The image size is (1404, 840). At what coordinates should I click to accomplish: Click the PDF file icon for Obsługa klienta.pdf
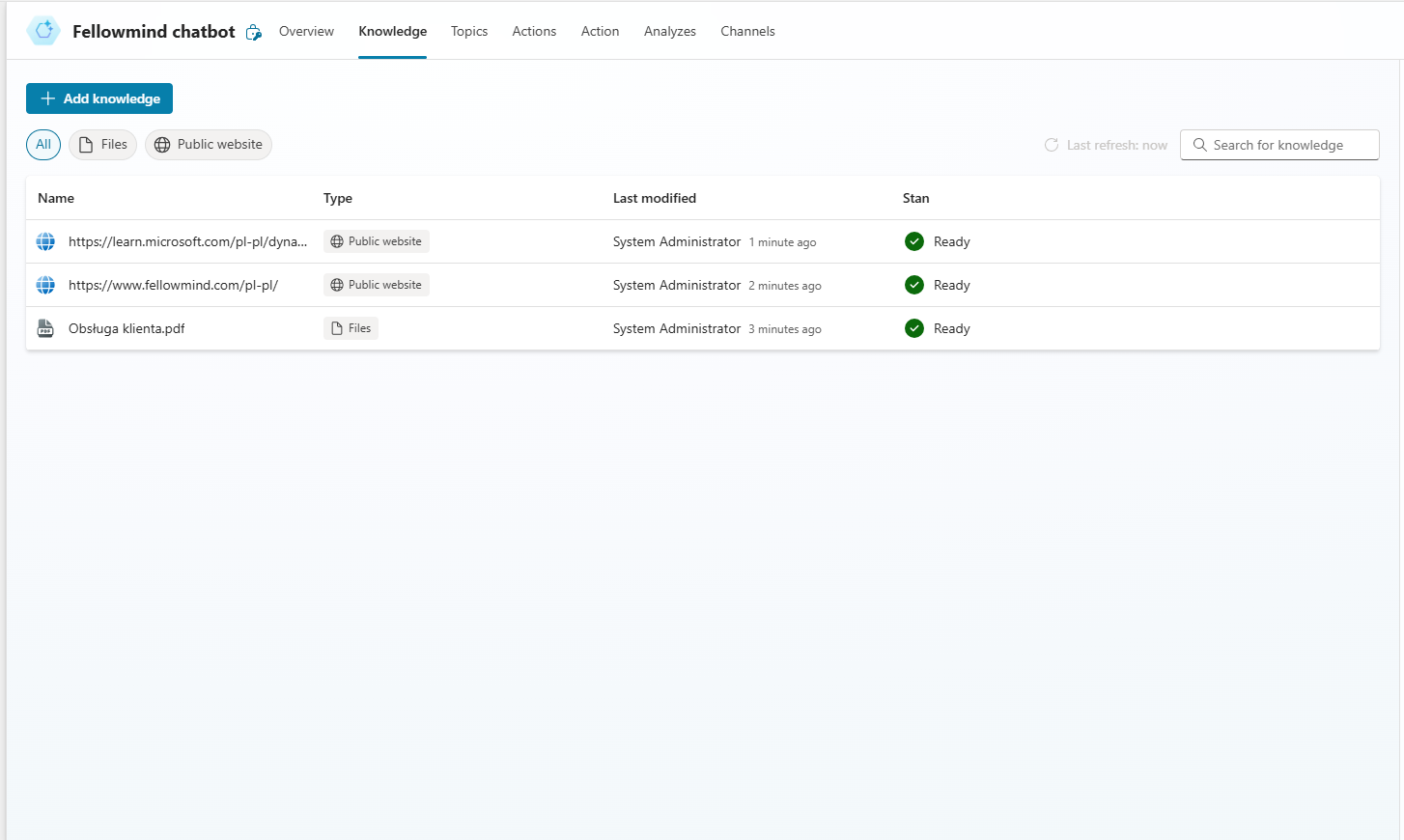coord(45,328)
